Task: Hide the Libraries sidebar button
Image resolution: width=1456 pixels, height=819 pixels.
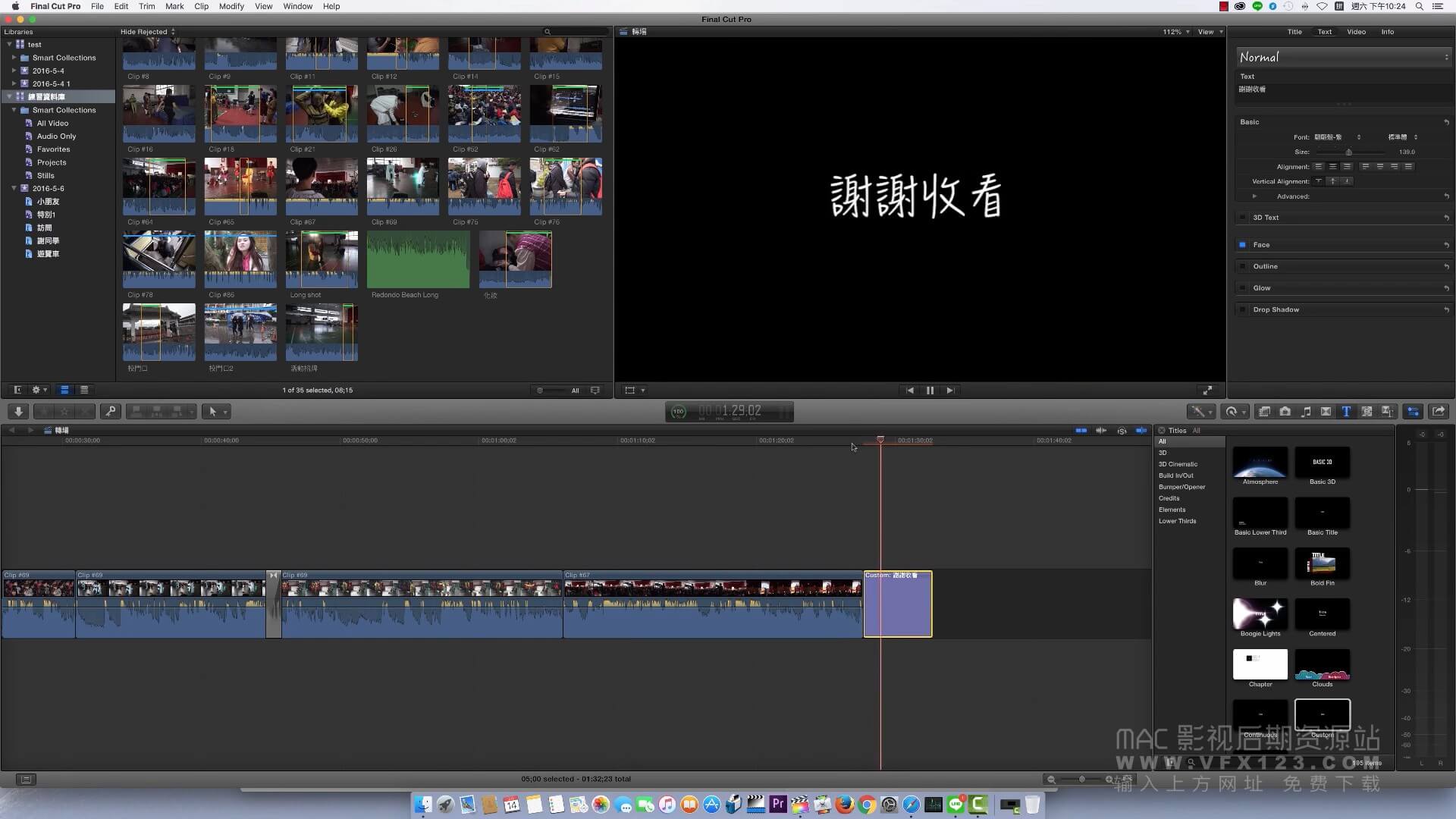Action: [x=17, y=390]
